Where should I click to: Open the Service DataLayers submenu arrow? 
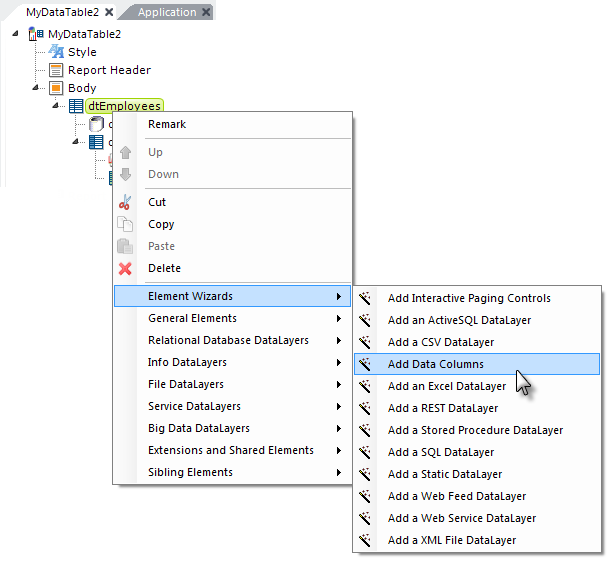click(339, 406)
